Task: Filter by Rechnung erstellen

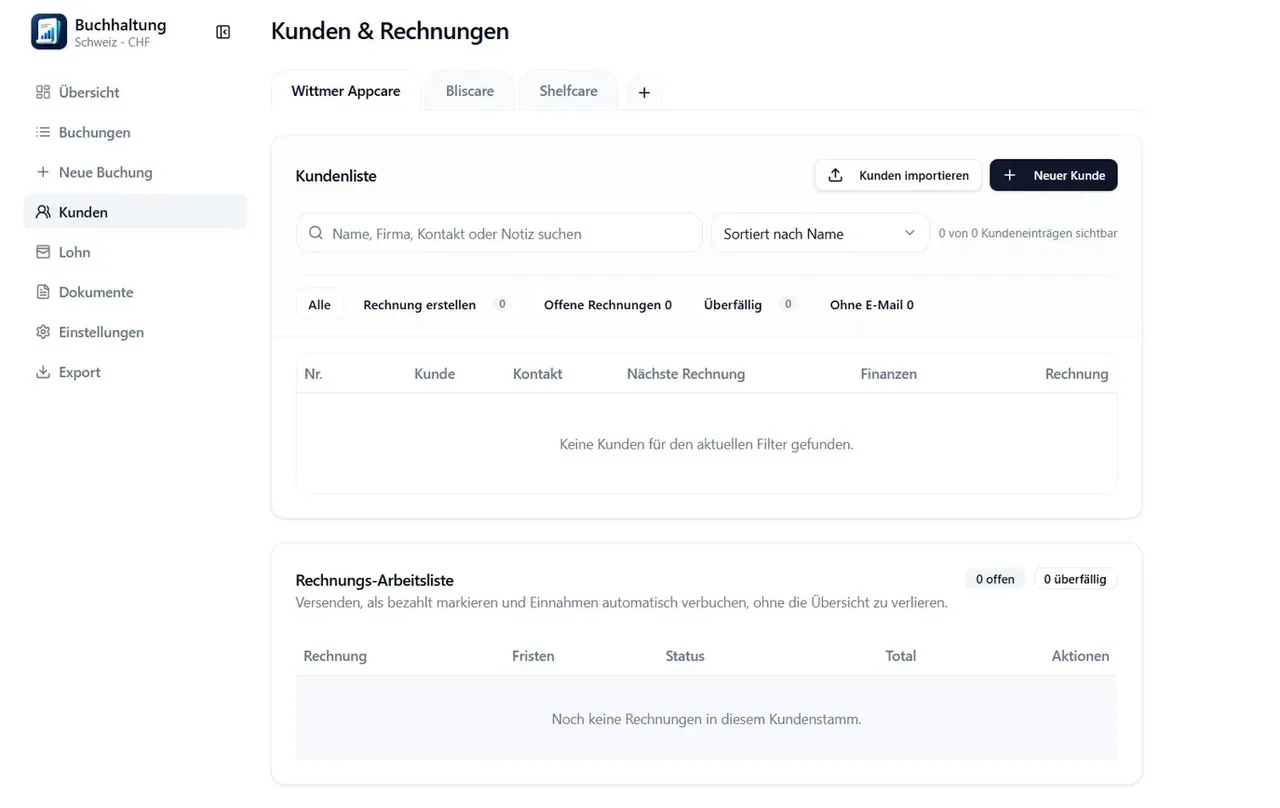Action: click(x=436, y=305)
